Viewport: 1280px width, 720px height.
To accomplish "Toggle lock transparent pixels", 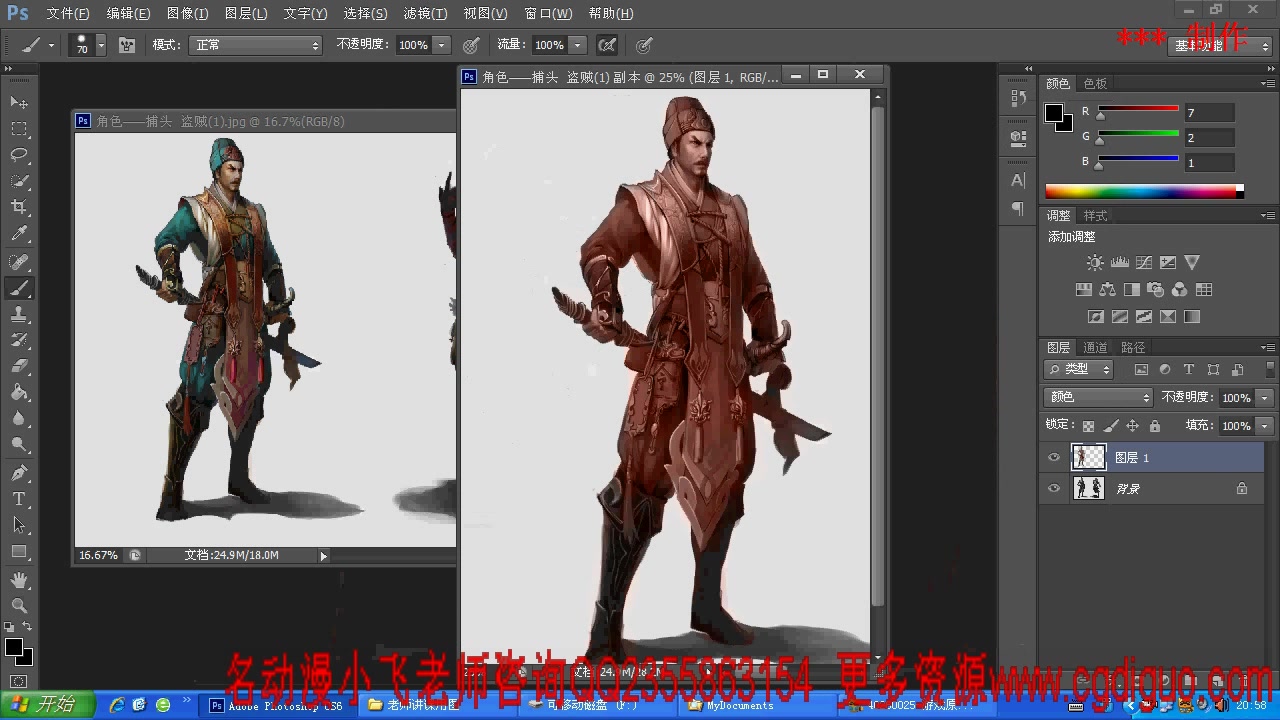I will pos(1088,426).
